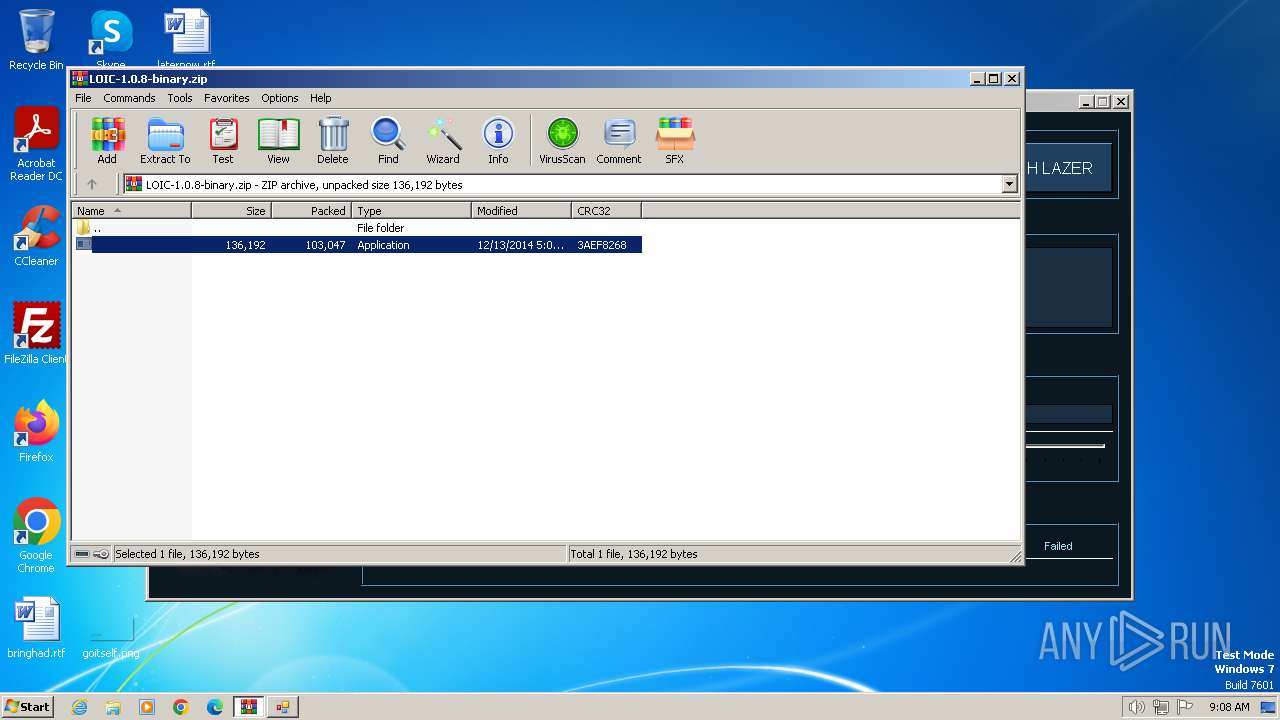Click the Comment toolbar icon
1280x720 pixels.
(619, 141)
